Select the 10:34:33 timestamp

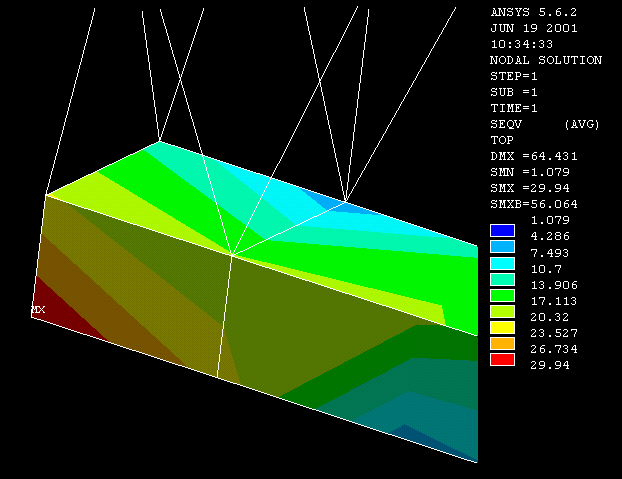pos(522,44)
